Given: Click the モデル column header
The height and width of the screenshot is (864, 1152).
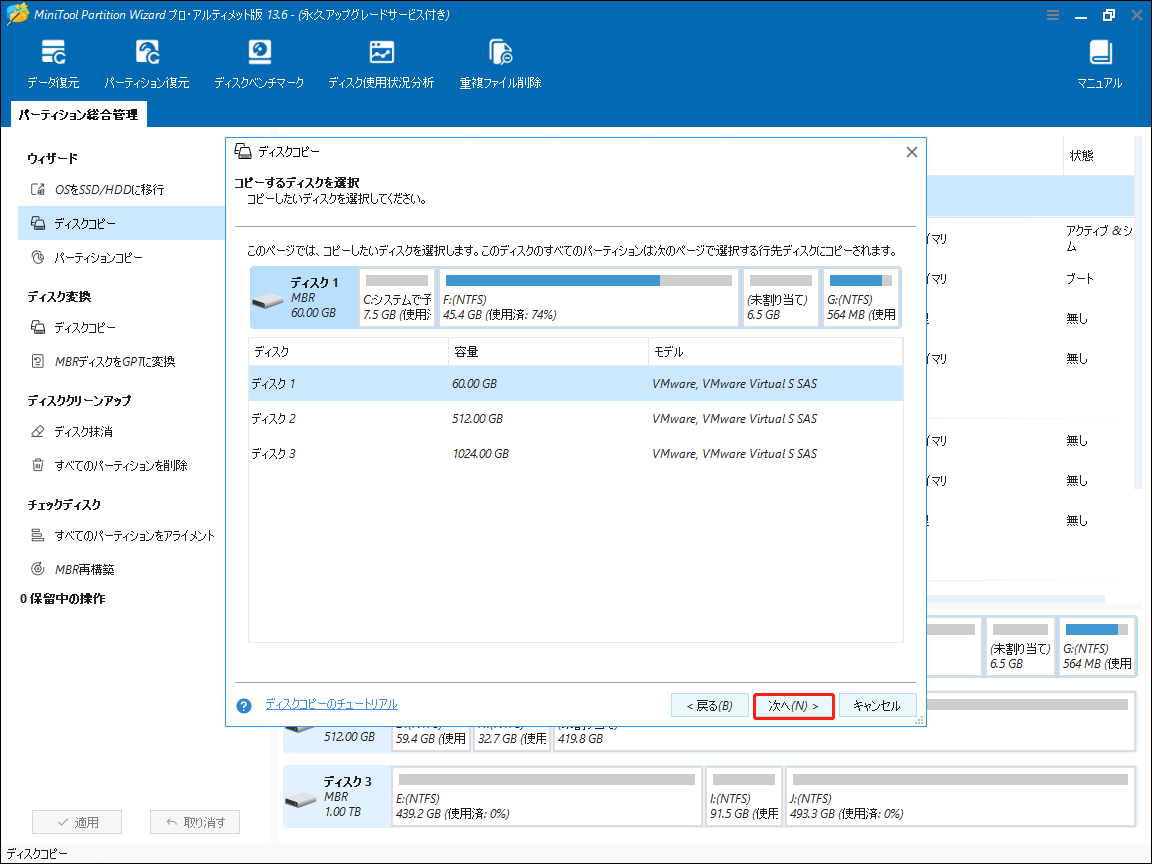Looking at the screenshot, I should (776, 352).
